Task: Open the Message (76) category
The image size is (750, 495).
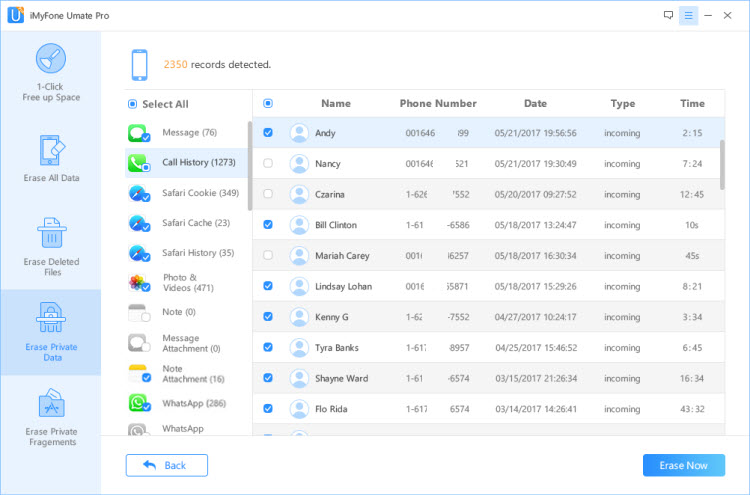Action: 187,132
